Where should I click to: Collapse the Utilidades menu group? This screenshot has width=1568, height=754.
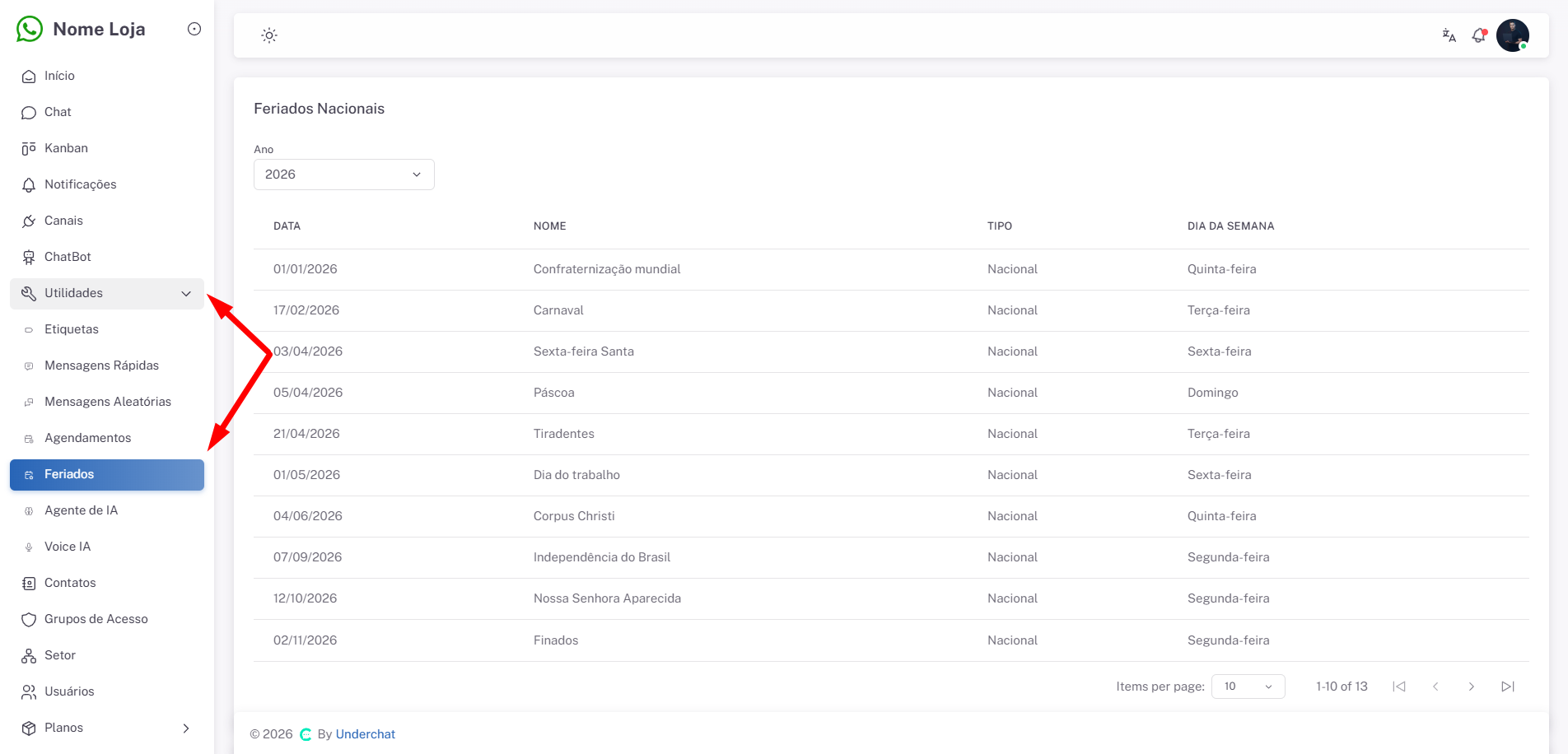107,294
